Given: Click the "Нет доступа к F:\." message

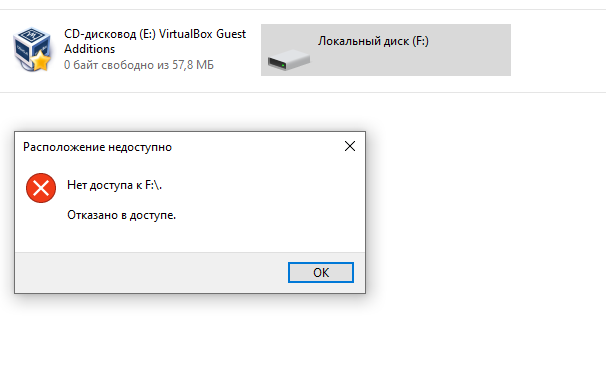Looking at the screenshot, I should click(x=114, y=185).
